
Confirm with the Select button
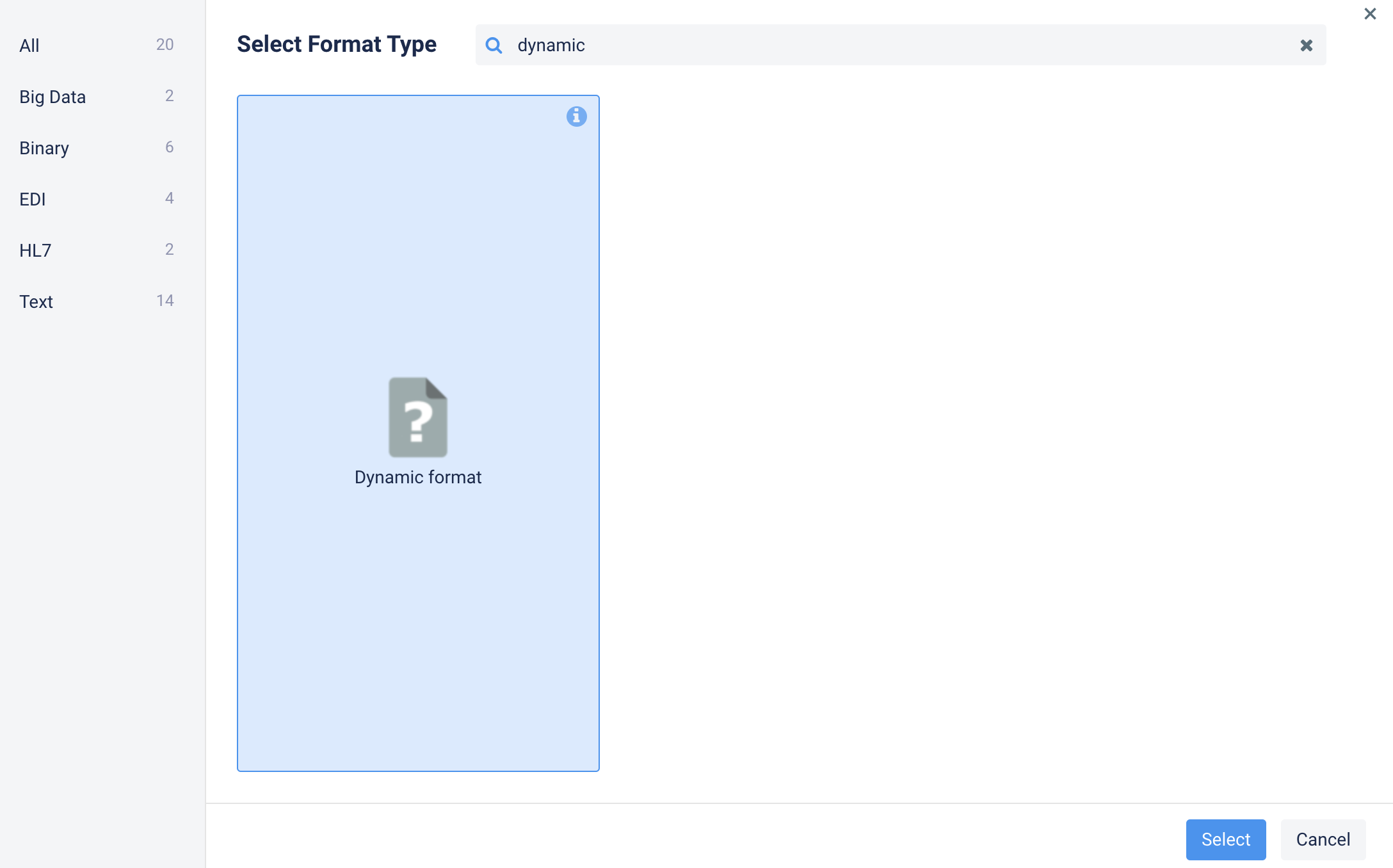(1225, 839)
